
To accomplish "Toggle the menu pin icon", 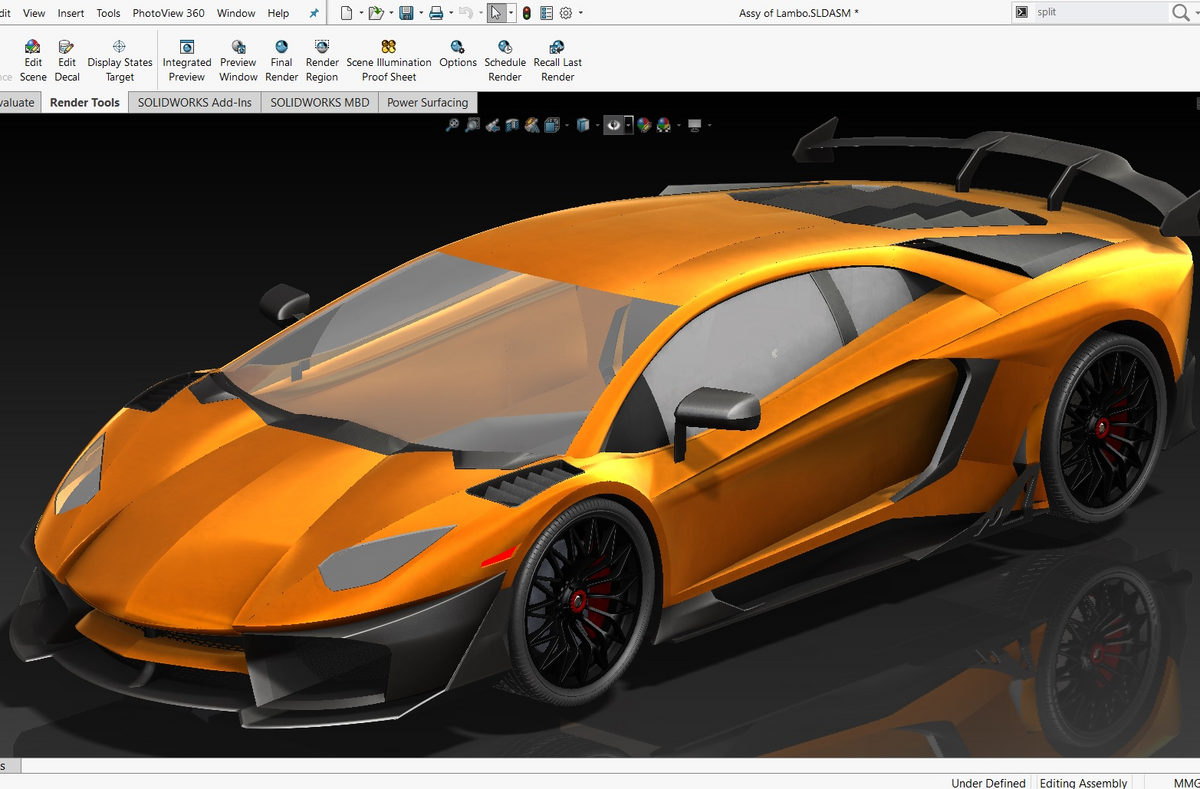I will tap(314, 13).
